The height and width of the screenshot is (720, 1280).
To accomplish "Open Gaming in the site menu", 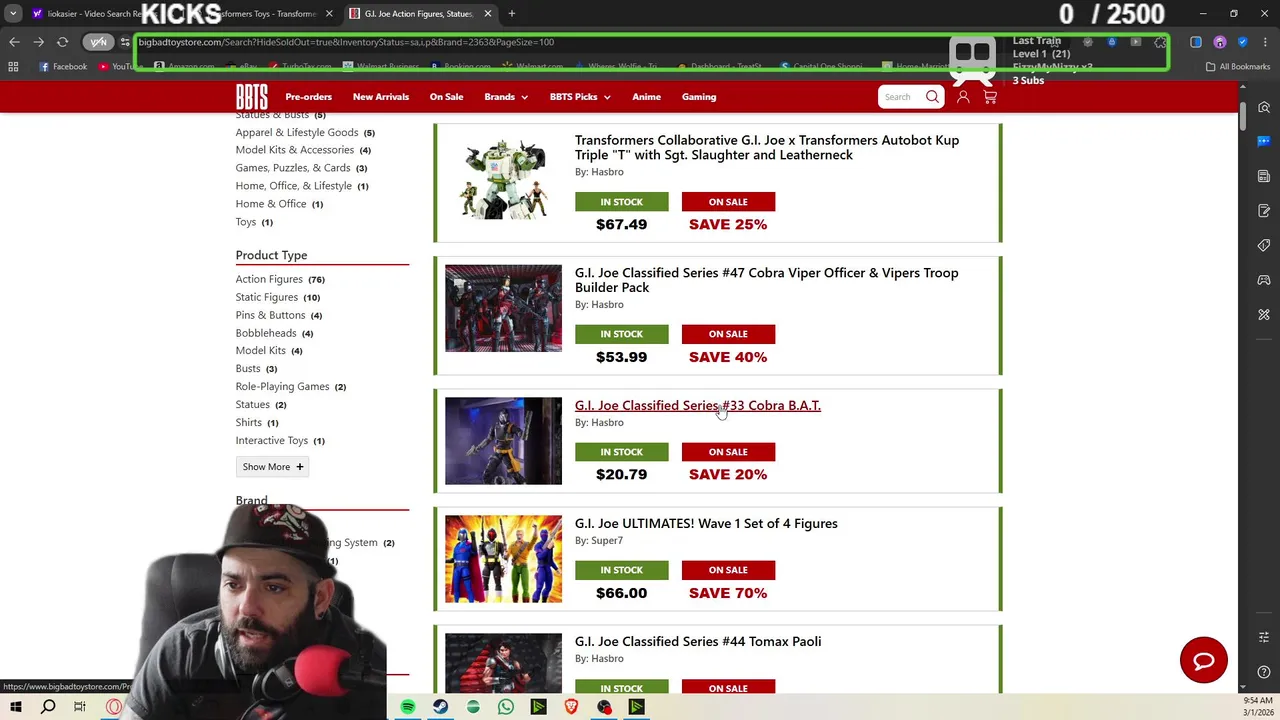I will coord(699,97).
